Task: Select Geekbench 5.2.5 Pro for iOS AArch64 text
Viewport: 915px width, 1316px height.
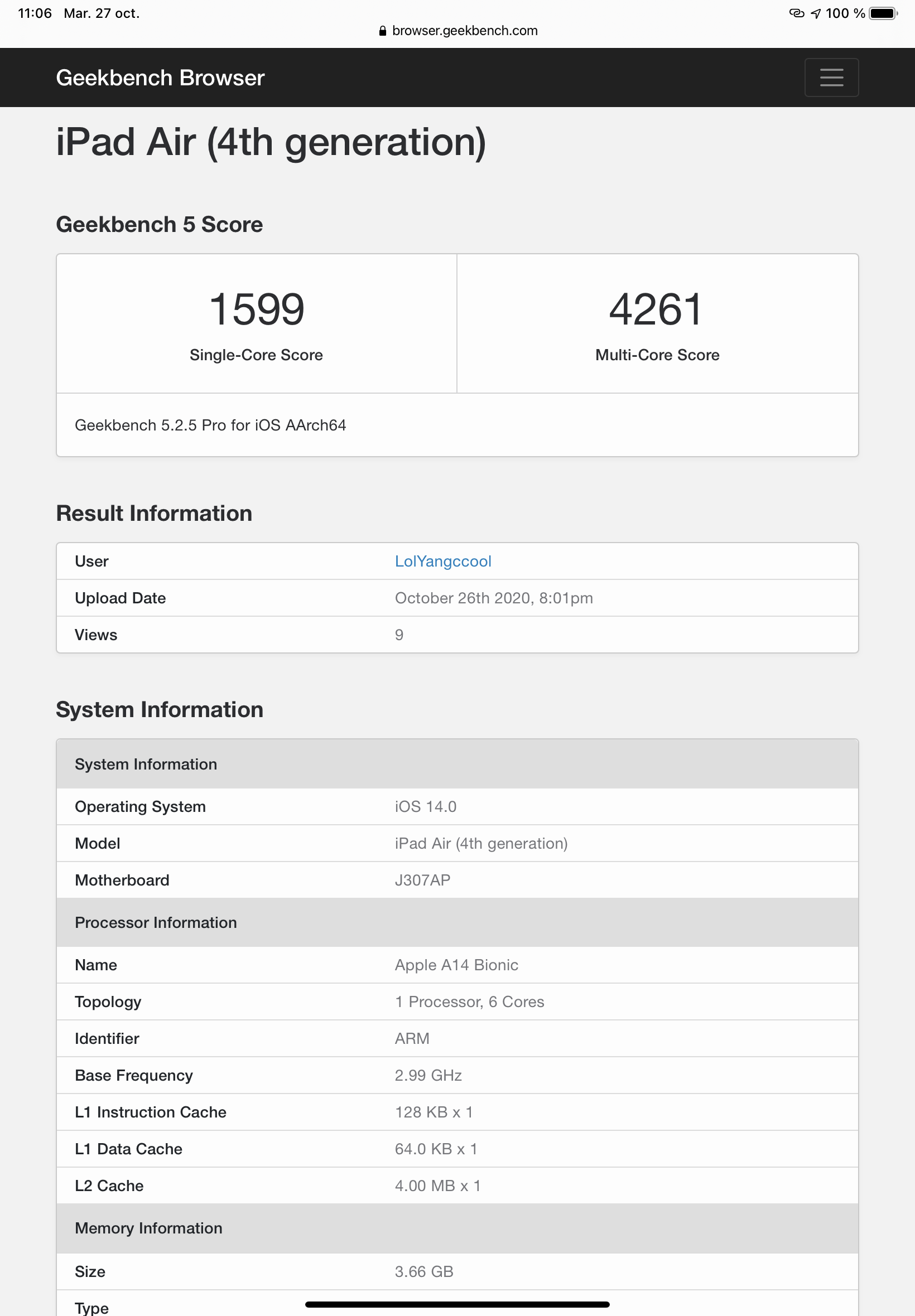Action: pos(210,425)
